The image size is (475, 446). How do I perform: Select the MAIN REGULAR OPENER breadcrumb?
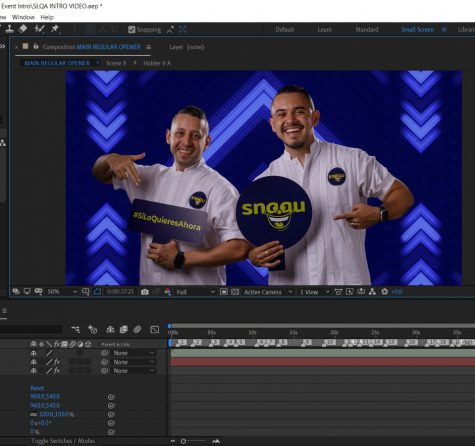click(57, 63)
